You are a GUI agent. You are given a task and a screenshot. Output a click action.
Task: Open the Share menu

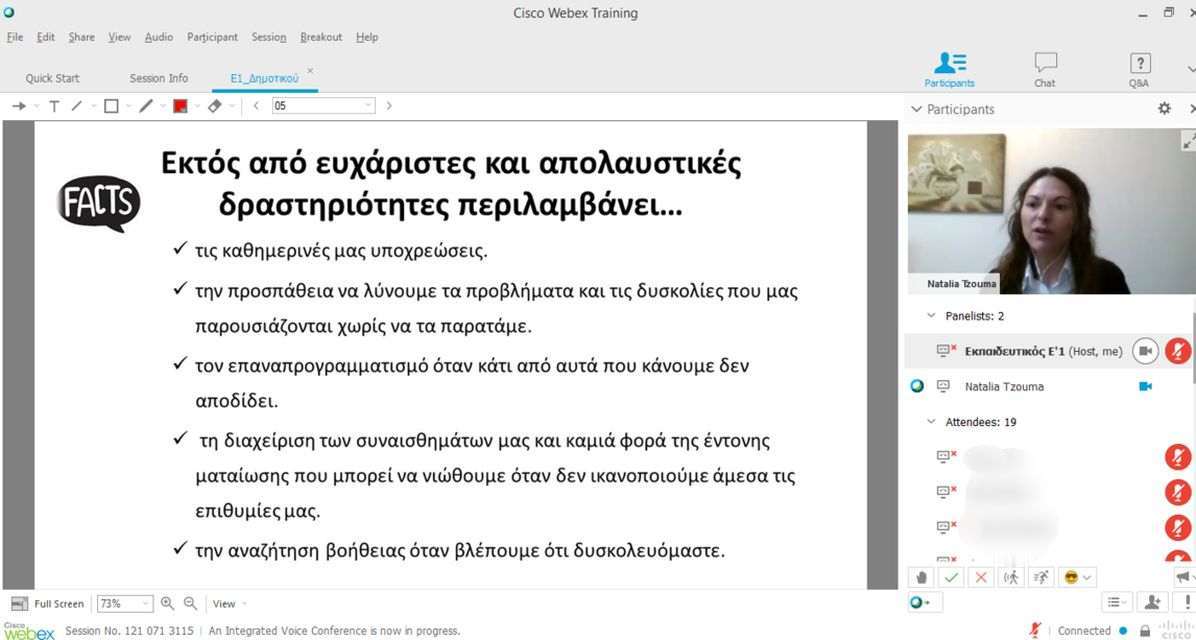coord(82,37)
